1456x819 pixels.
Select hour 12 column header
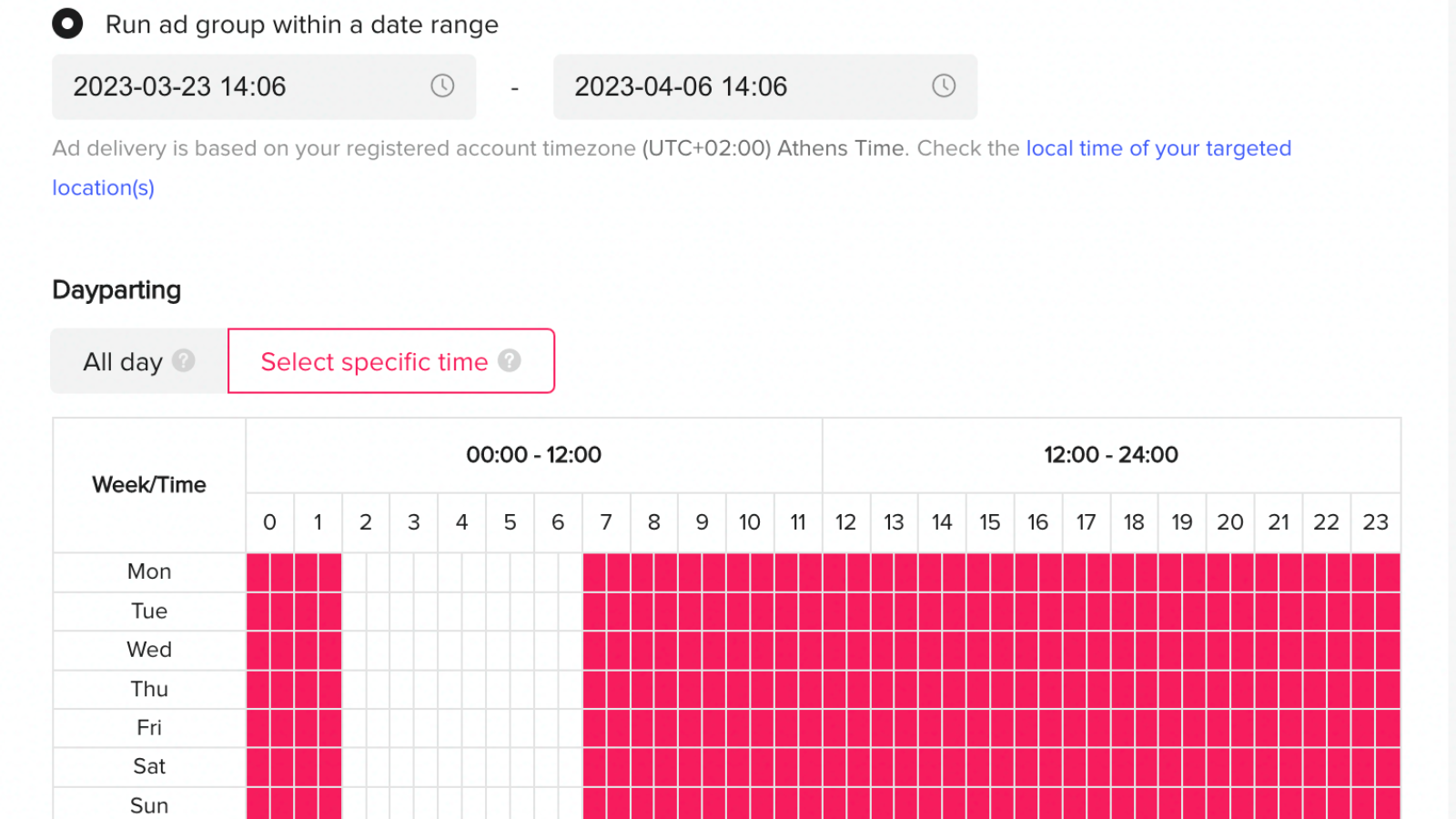point(846,522)
